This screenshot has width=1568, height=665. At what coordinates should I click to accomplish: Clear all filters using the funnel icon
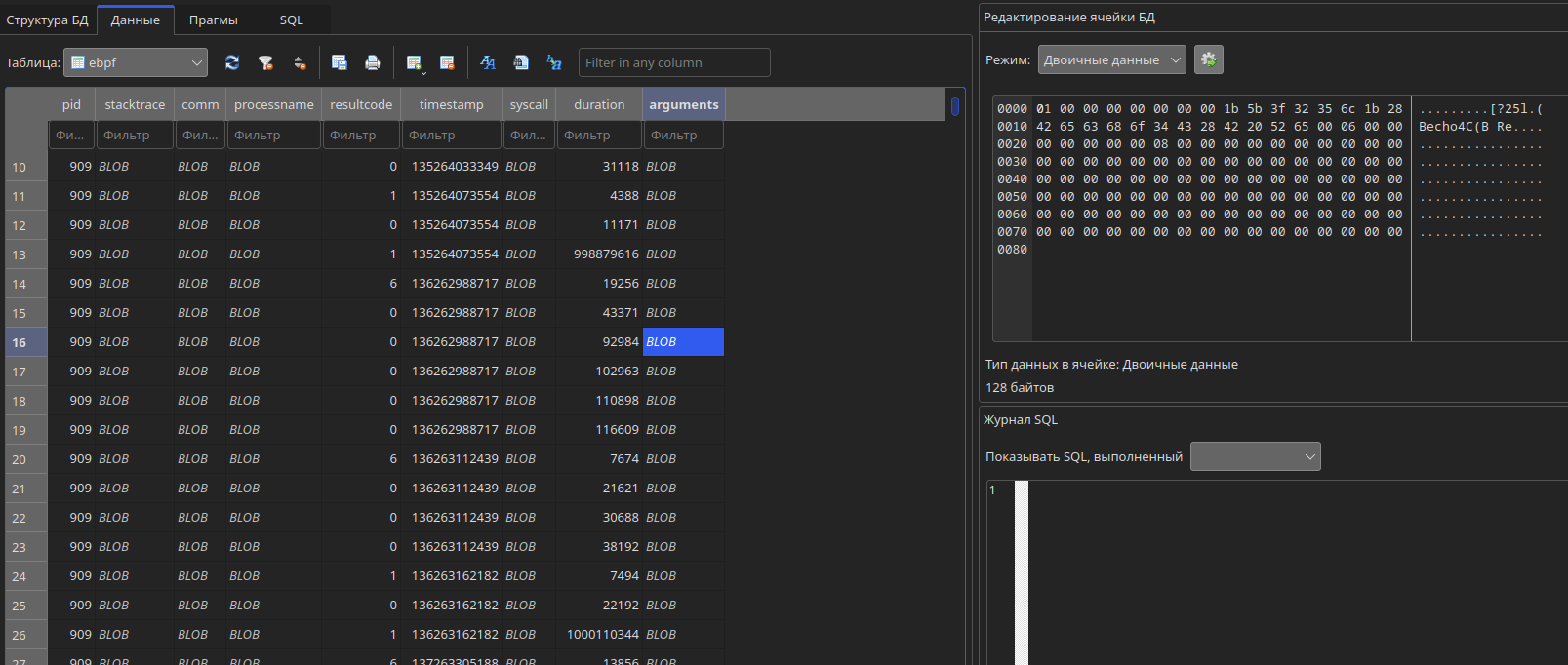click(x=265, y=62)
